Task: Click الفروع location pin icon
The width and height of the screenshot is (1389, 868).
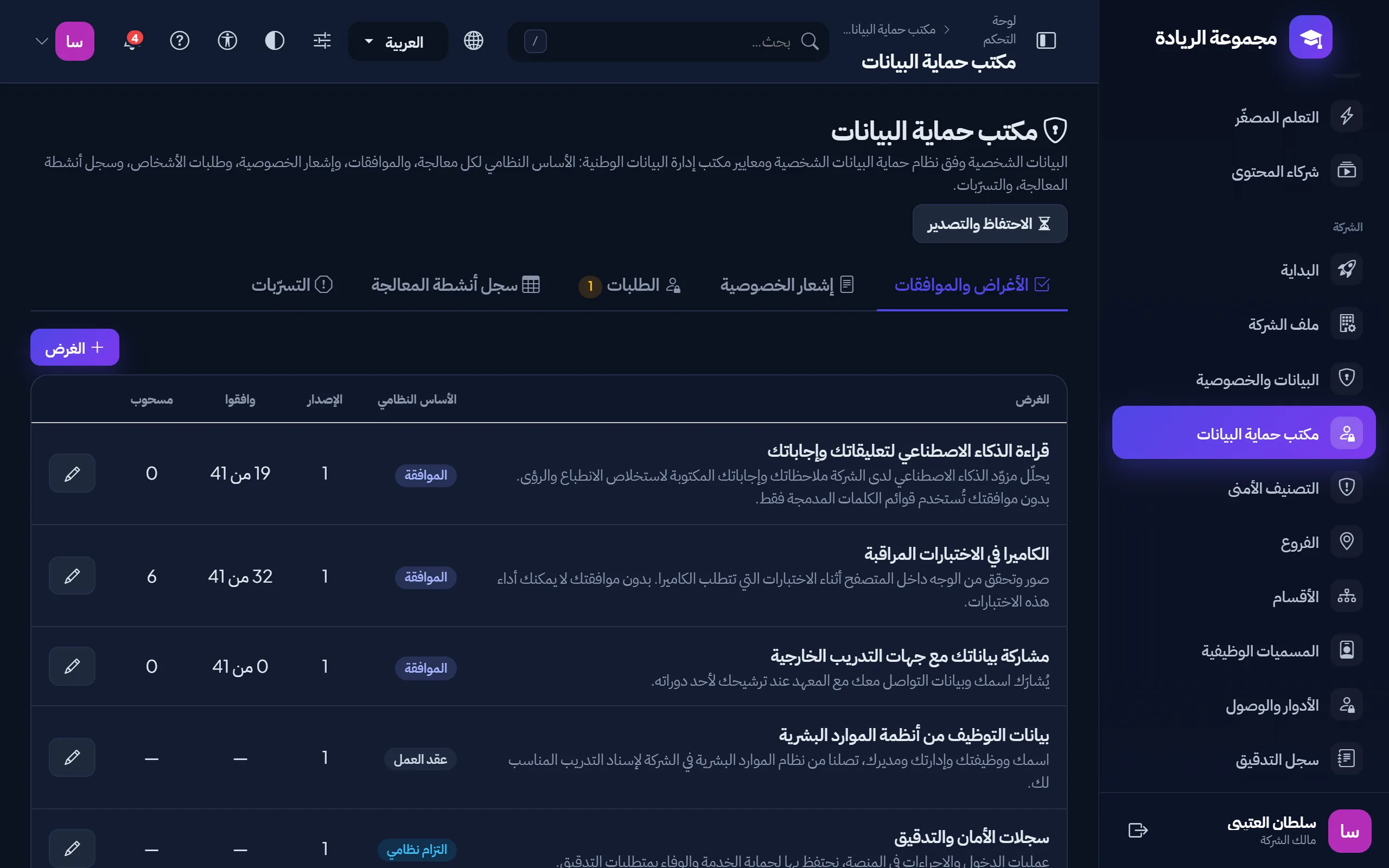Action: (1347, 541)
